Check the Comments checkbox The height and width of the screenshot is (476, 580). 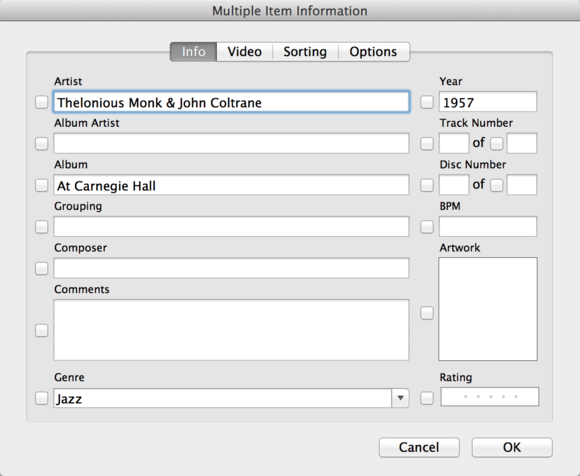pos(41,330)
